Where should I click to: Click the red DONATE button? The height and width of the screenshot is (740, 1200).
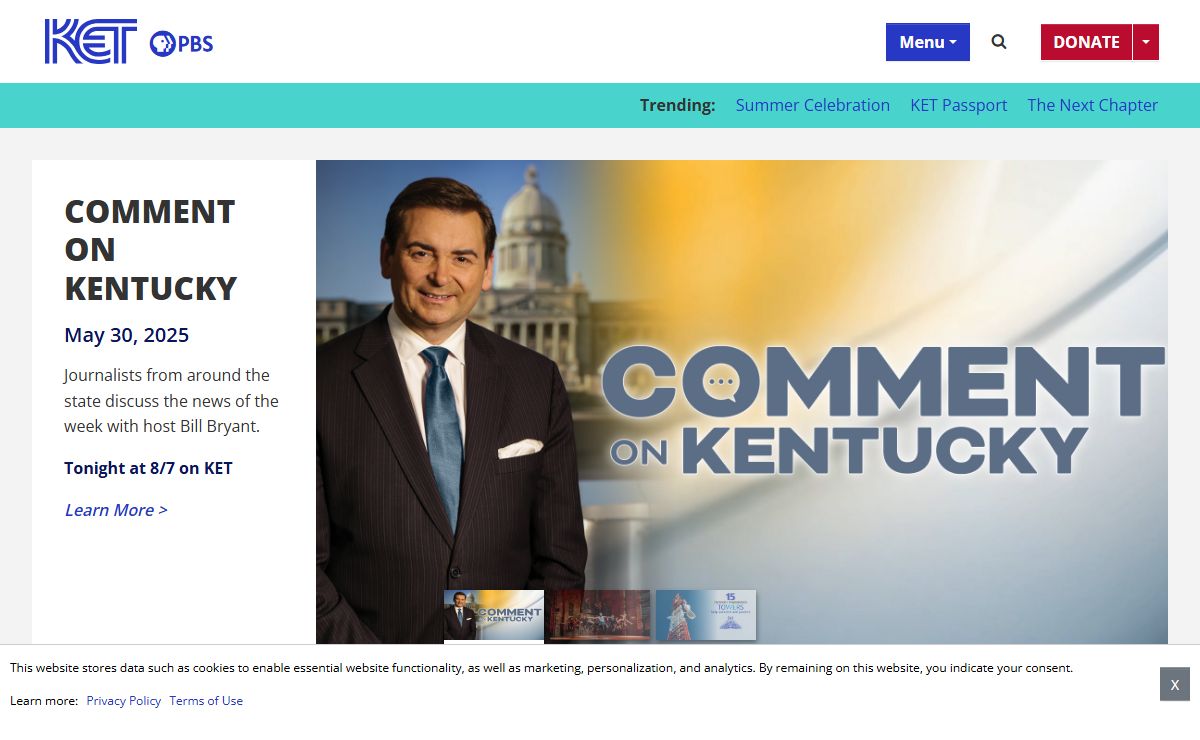point(1086,42)
